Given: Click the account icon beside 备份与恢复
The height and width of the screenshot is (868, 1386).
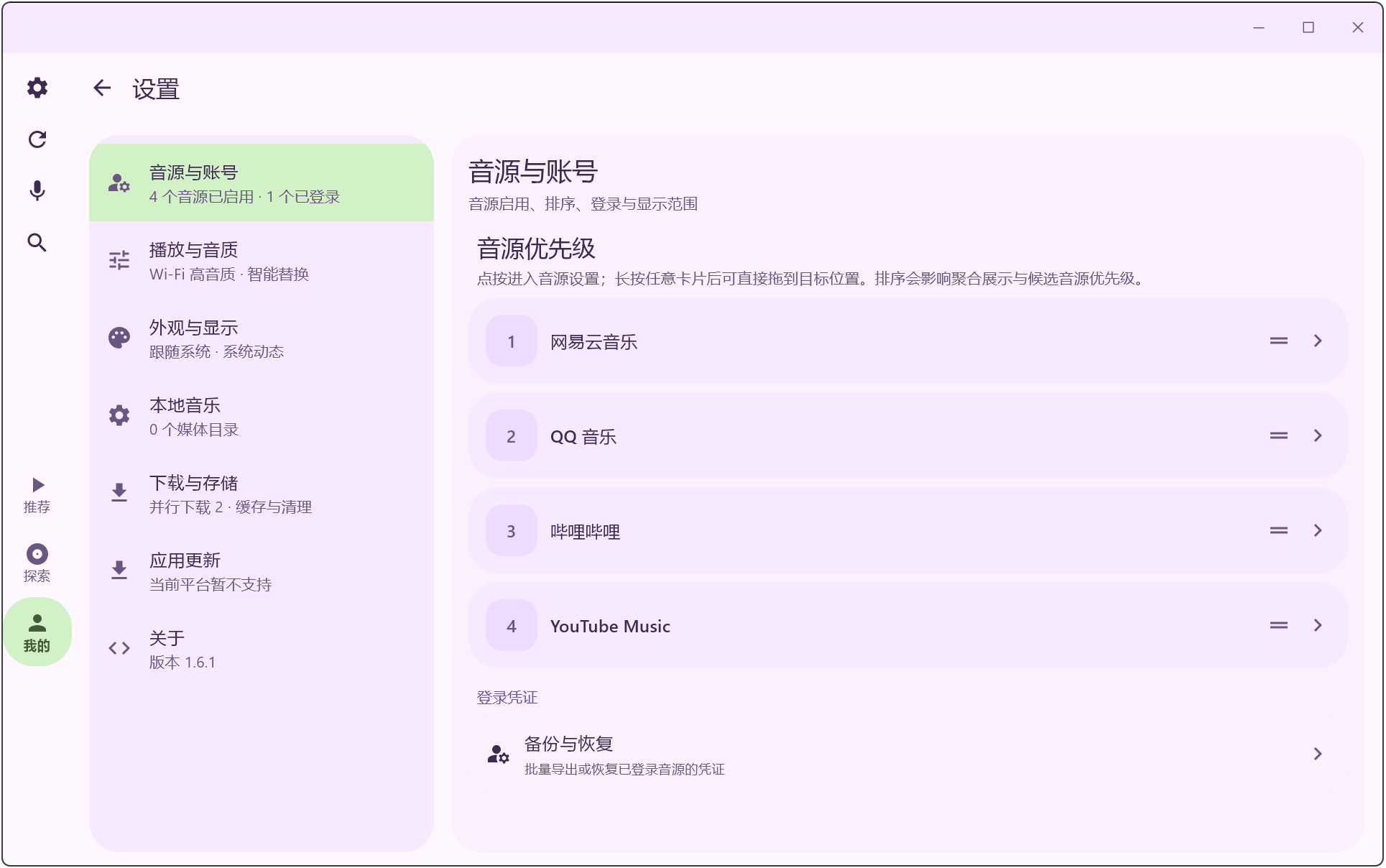Looking at the screenshot, I should [498, 754].
